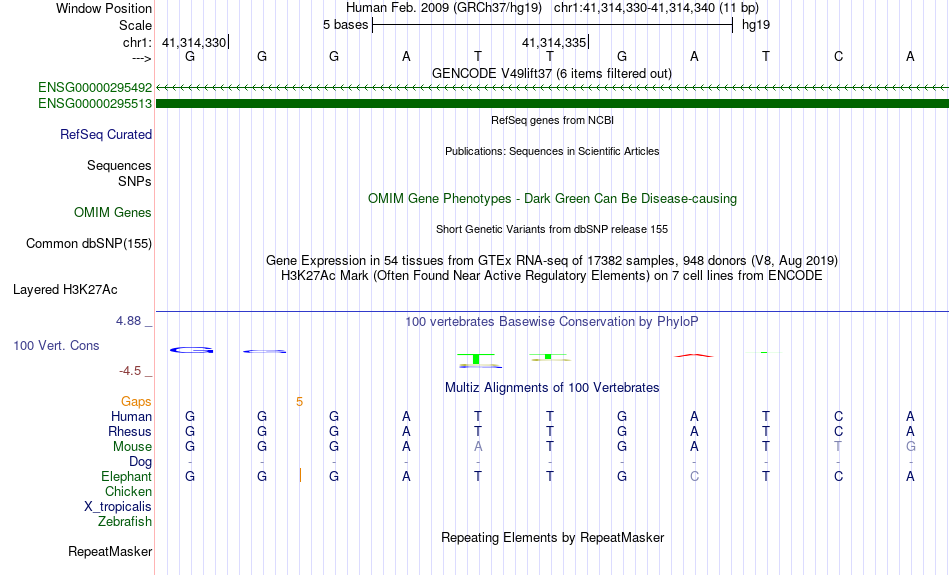Click the light-colored A in Mouse row
This screenshot has width=950, height=575.
tap(478, 447)
